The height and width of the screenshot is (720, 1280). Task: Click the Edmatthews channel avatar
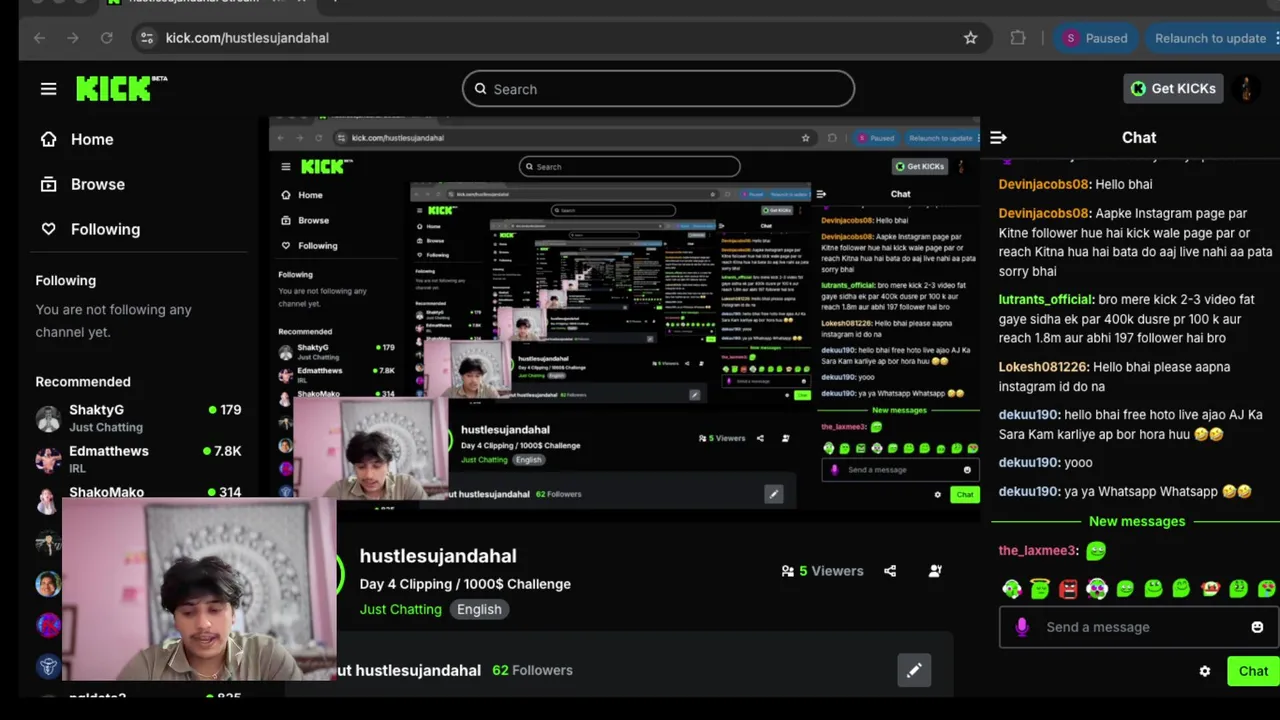[48, 459]
